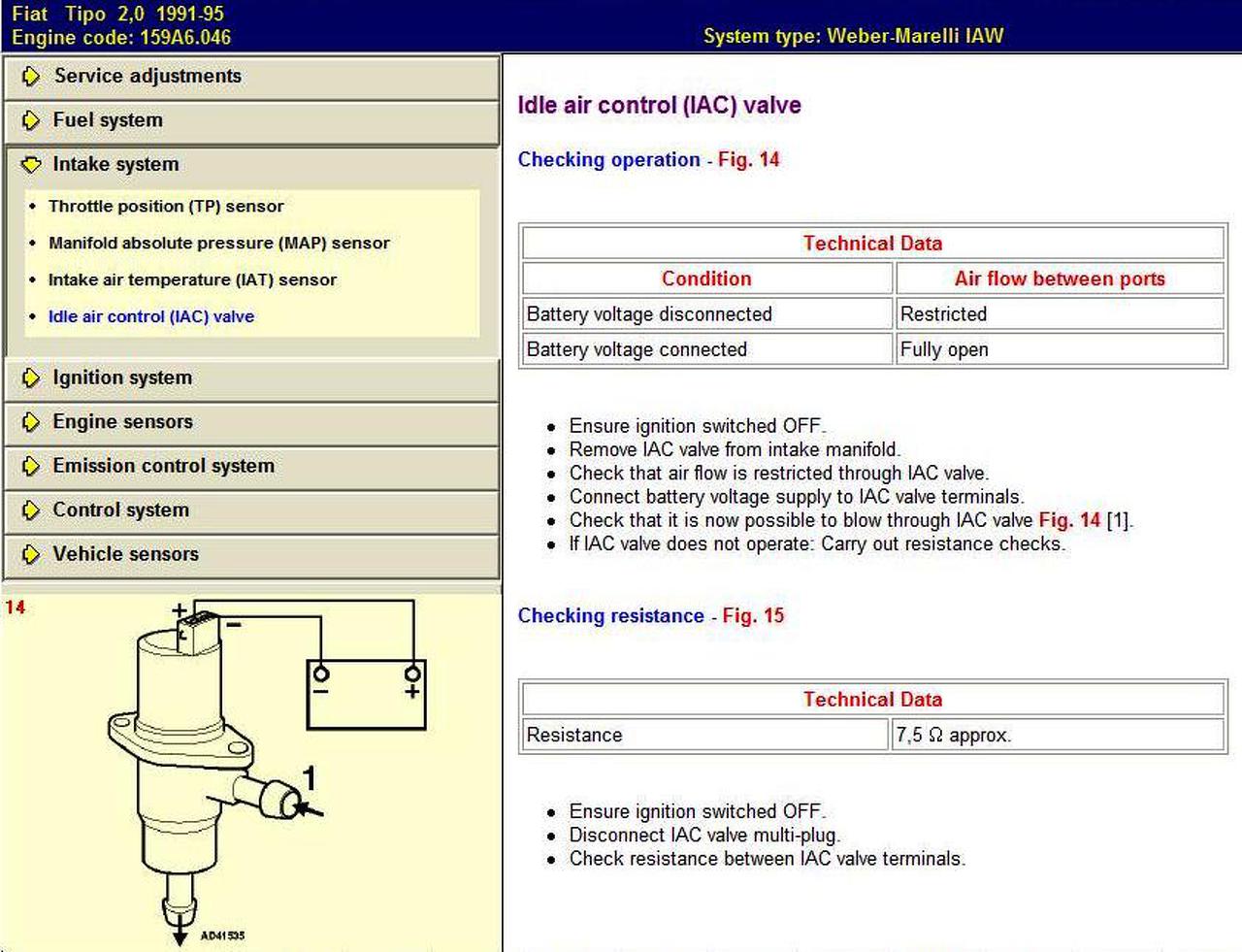1242x952 pixels.
Task: Click 'Check resistance between IAC valve terminals.' step
Action: pos(767,859)
